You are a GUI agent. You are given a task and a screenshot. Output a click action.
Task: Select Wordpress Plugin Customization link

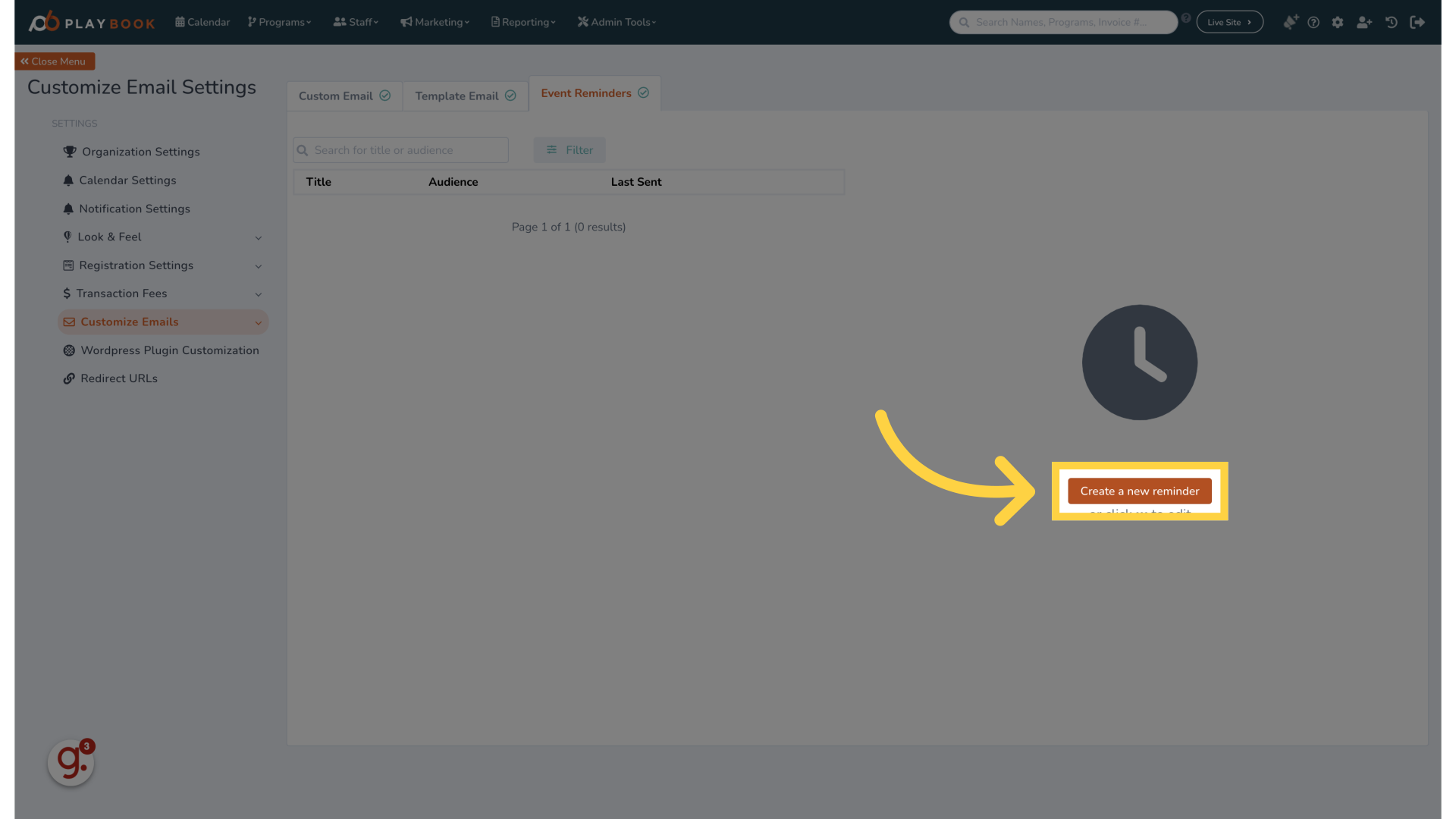[169, 350]
